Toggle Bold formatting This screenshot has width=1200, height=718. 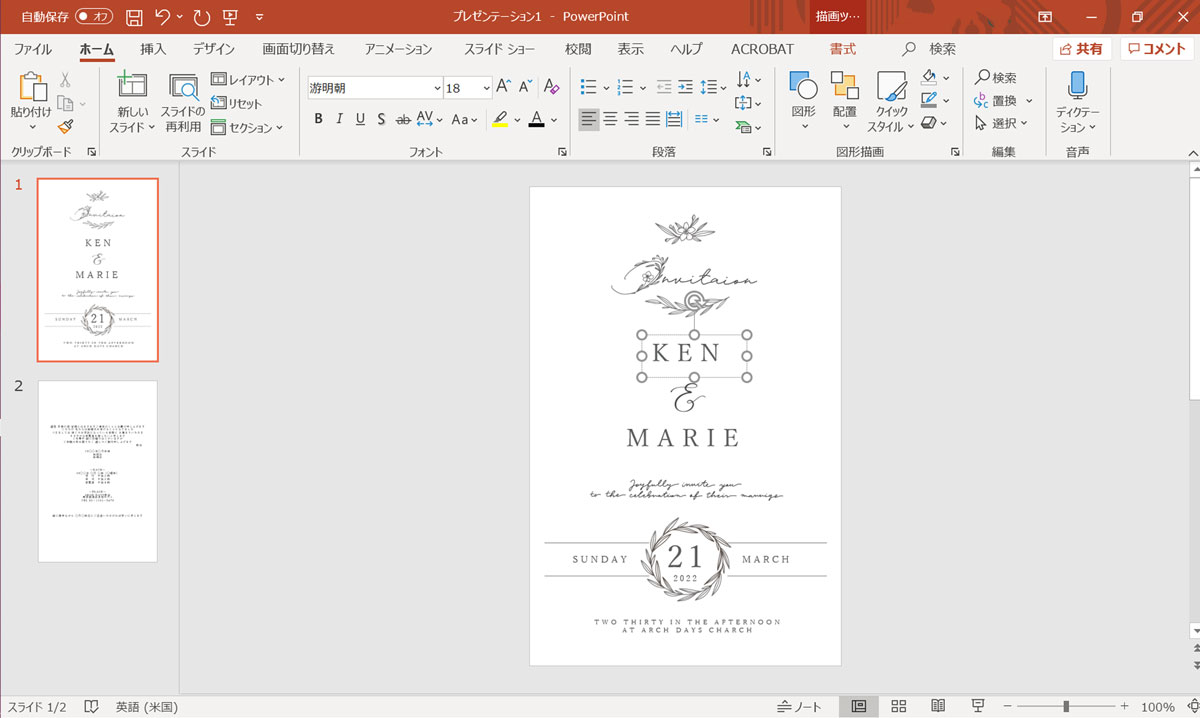pyautogui.click(x=318, y=119)
